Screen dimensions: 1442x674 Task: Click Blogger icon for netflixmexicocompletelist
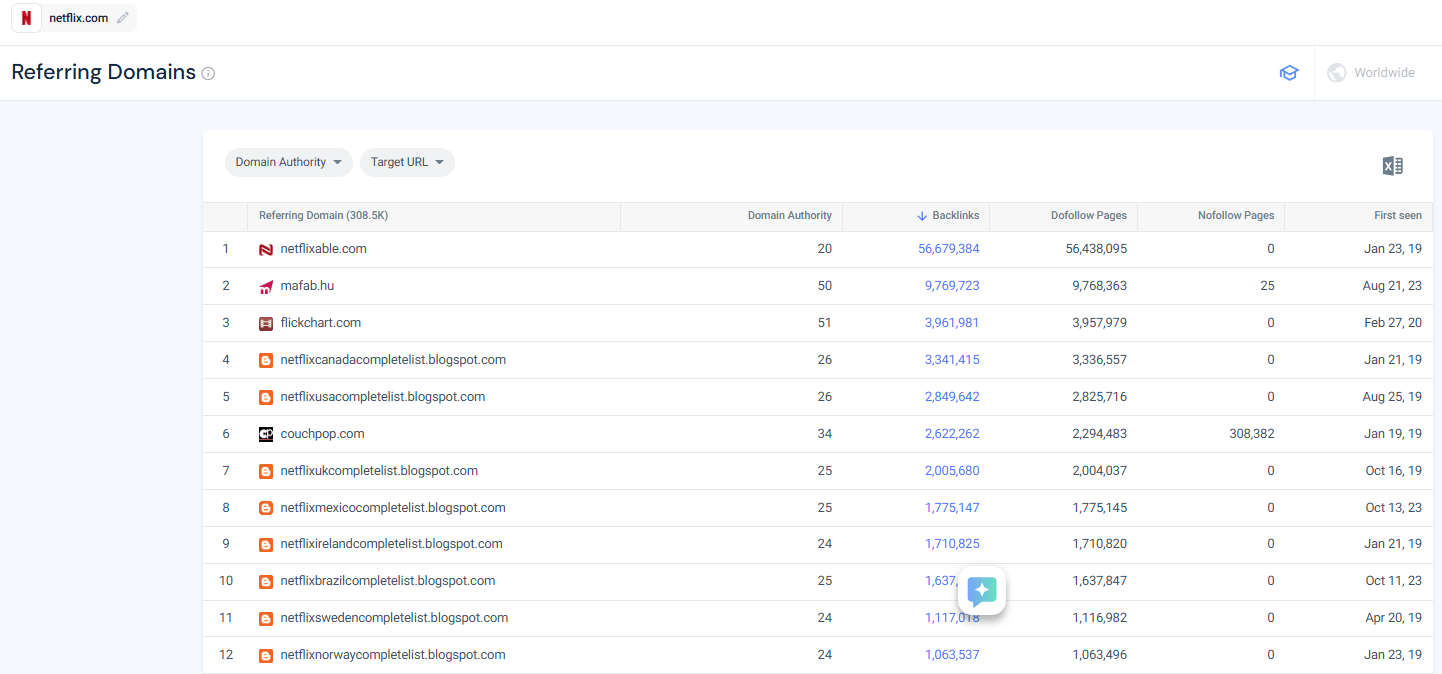[x=266, y=508]
